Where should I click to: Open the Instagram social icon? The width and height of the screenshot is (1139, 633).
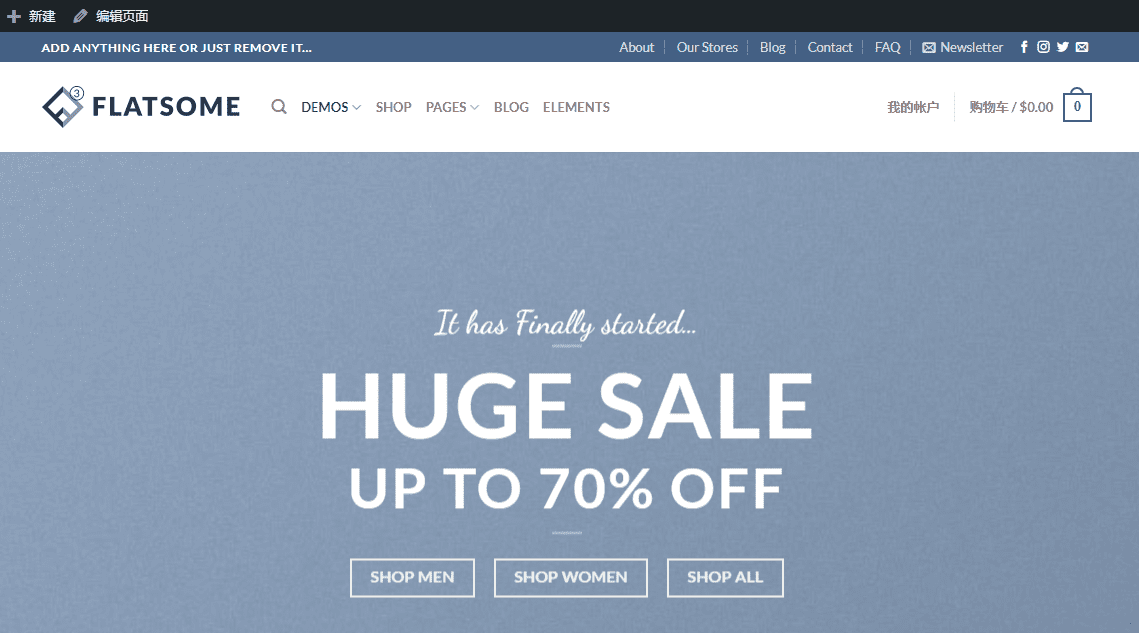click(1043, 47)
